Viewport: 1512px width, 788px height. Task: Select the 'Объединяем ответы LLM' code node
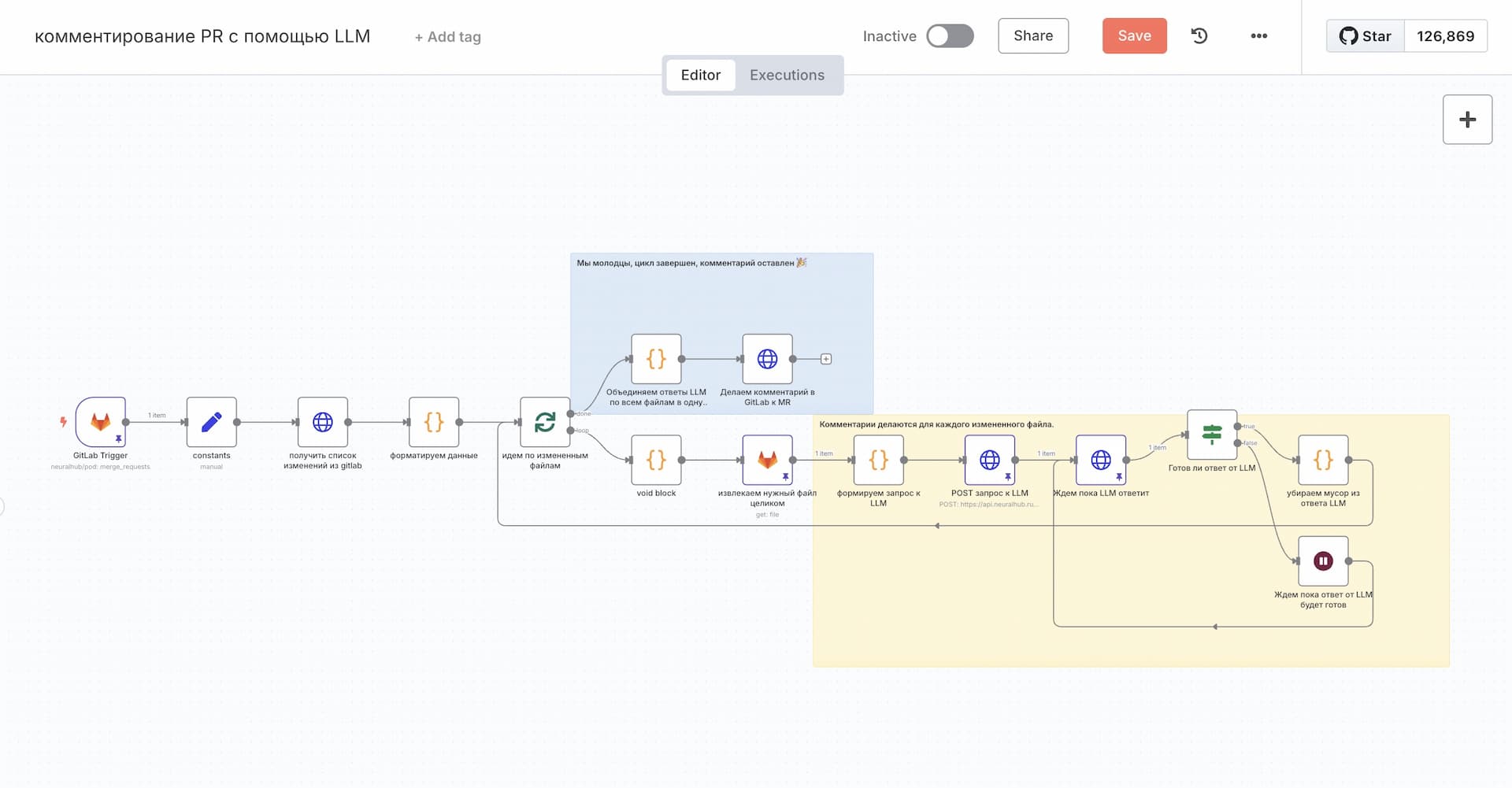(656, 359)
